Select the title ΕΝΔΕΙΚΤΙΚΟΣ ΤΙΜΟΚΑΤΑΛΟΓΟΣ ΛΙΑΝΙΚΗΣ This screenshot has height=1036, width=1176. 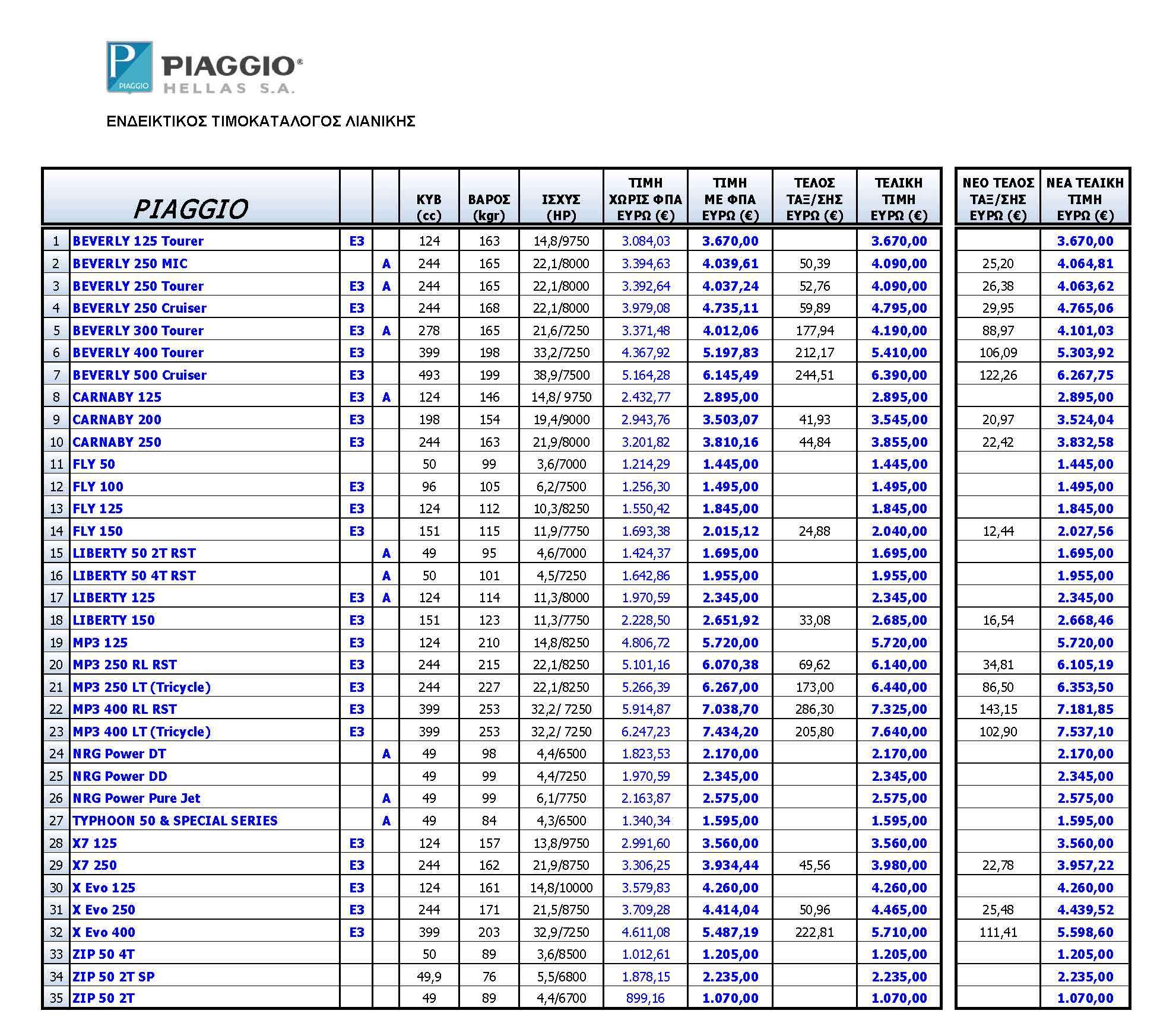[261, 122]
